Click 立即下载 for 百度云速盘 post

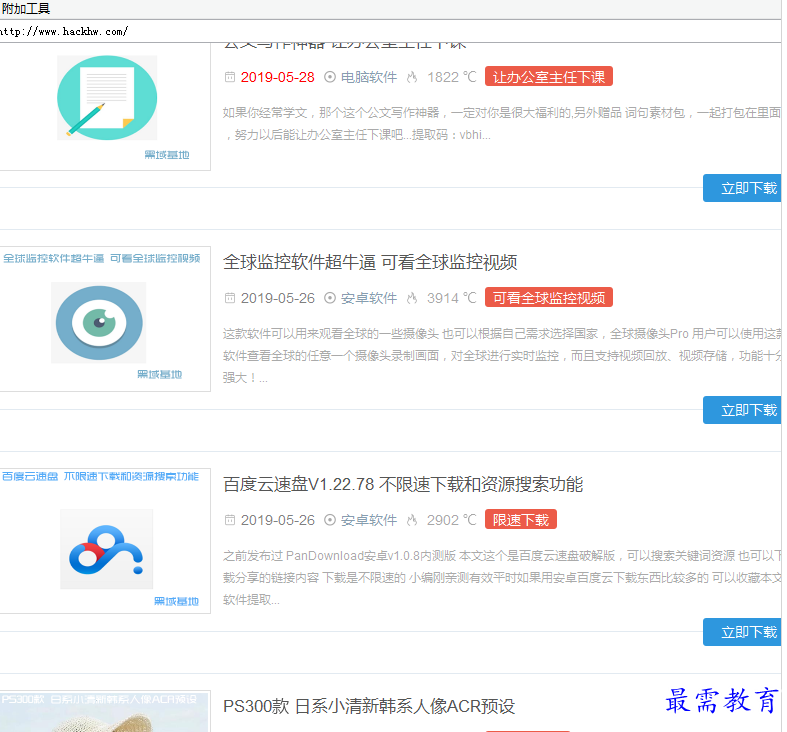pos(743,632)
